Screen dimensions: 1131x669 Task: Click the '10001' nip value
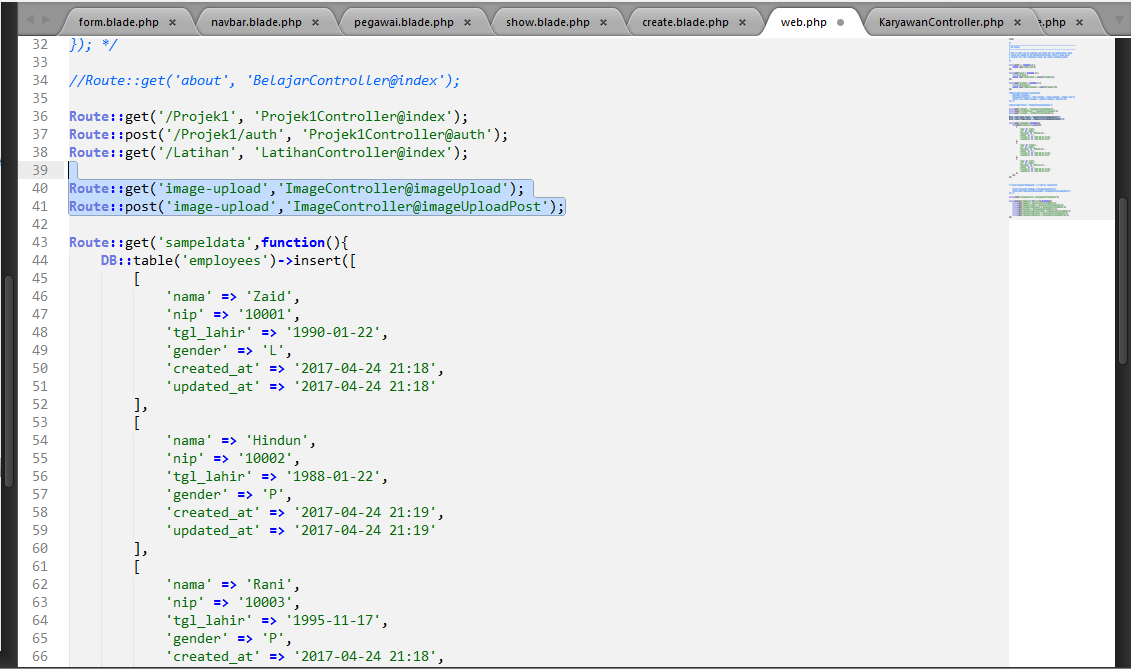pos(265,315)
